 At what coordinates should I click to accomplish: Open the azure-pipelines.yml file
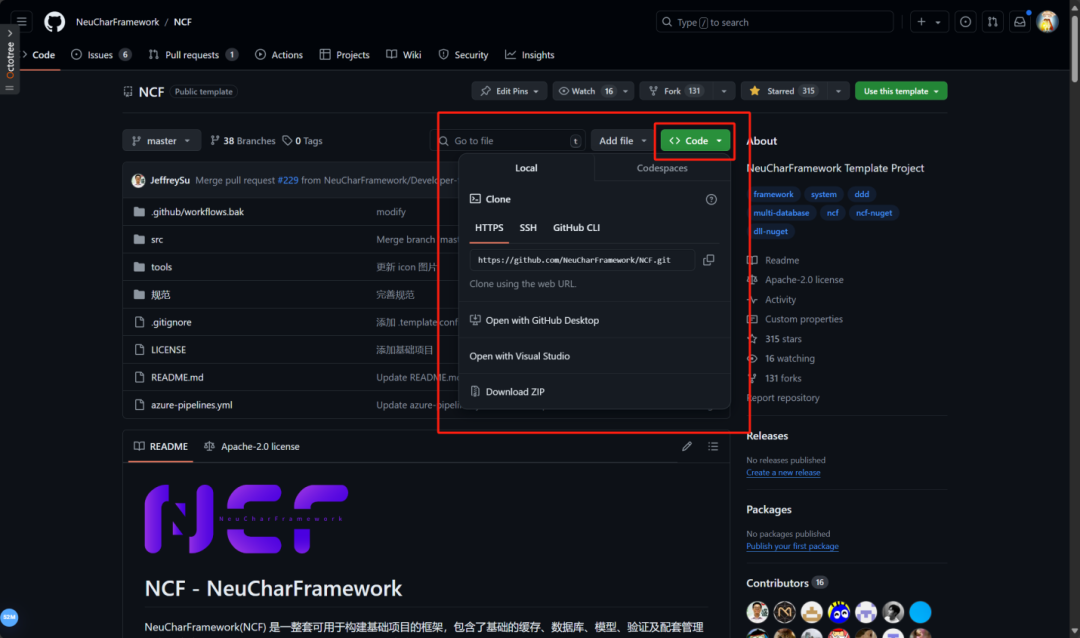coord(191,405)
